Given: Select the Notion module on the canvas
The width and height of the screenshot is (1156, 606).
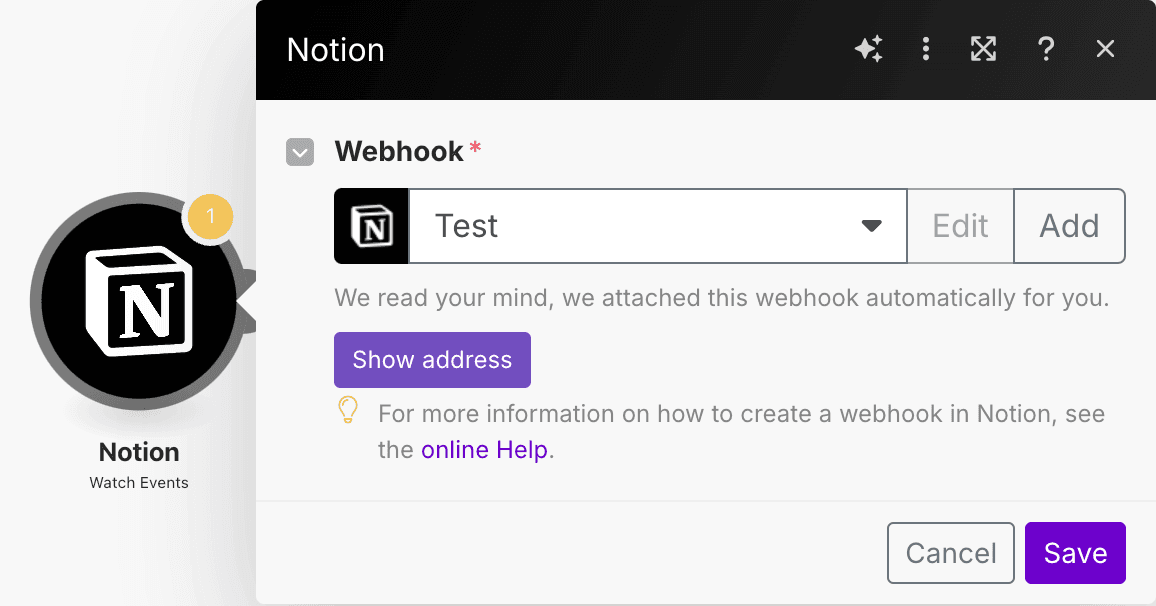Looking at the screenshot, I should [x=135, y=299].
